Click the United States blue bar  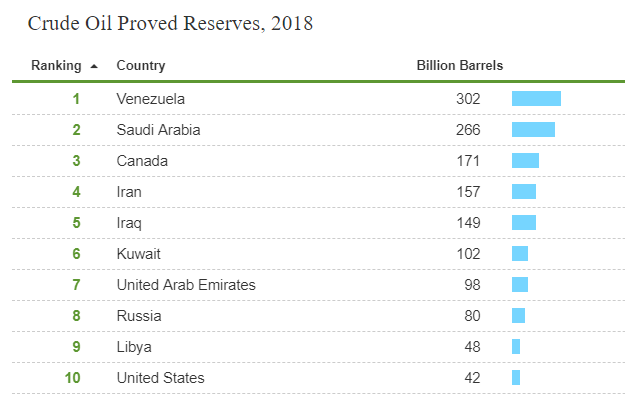516,378
